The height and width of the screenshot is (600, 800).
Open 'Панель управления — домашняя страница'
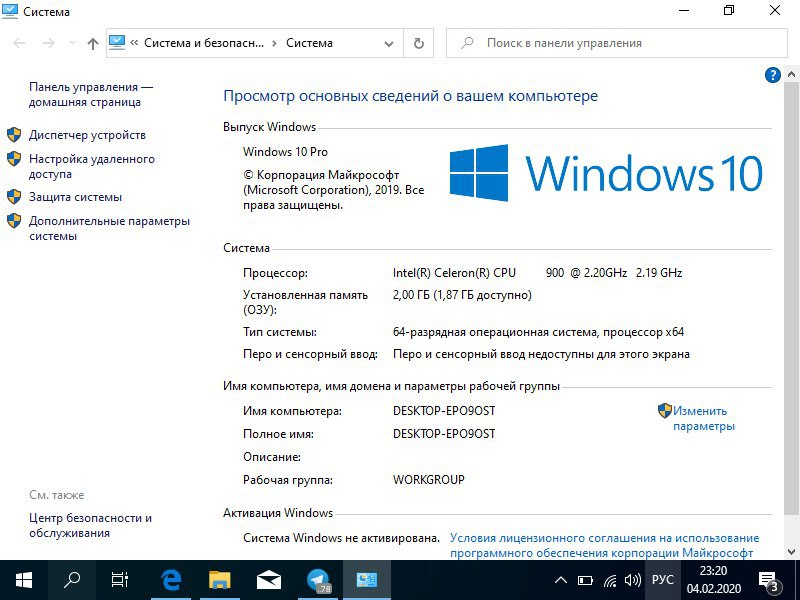point(91,94)
